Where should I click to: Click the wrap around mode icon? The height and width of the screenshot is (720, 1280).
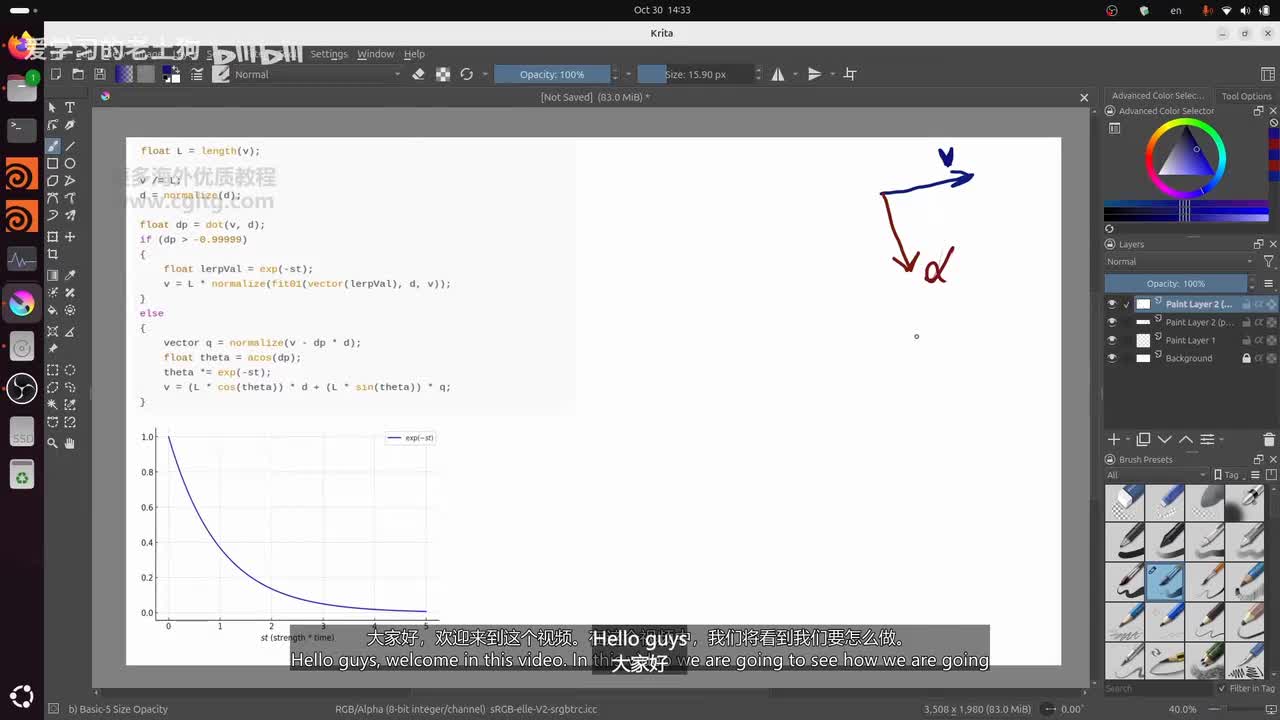850,74
